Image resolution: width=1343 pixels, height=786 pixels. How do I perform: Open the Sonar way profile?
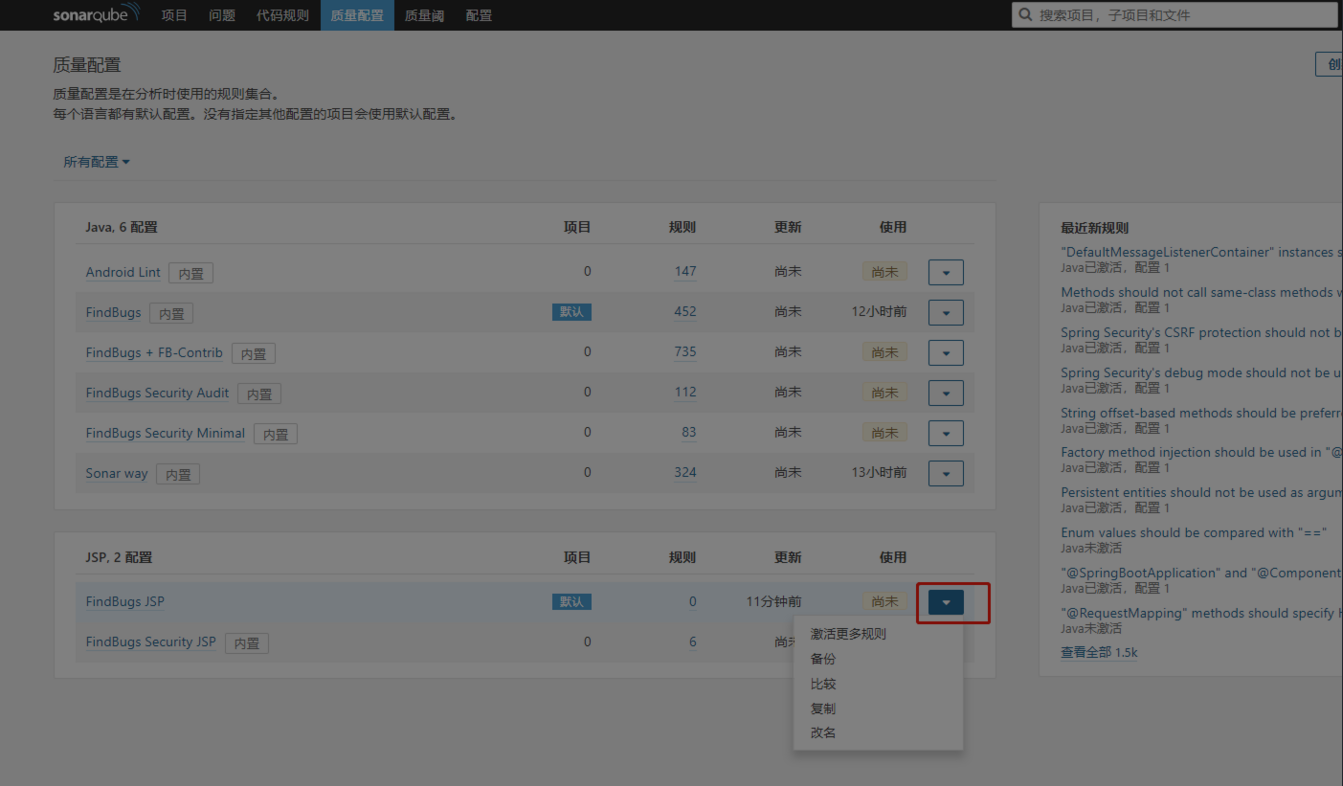pos(116,473)
